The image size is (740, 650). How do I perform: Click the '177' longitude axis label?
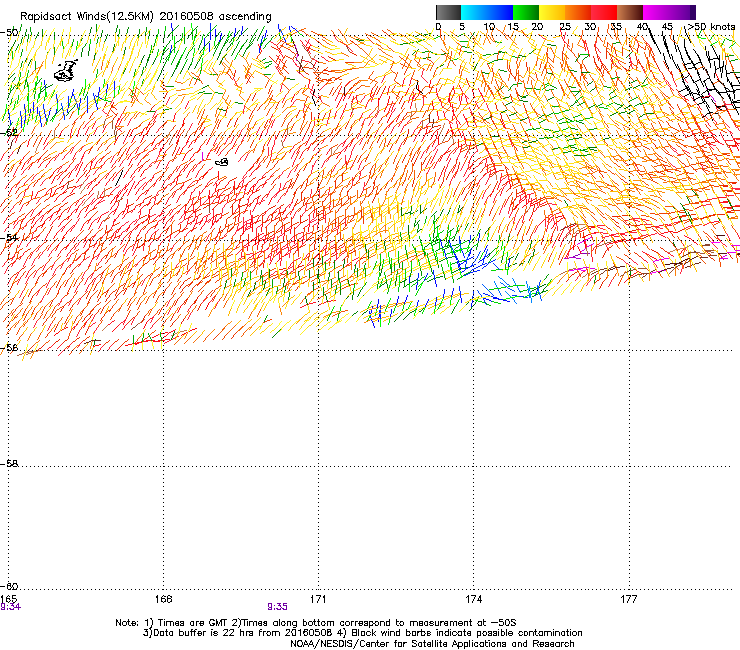[629, 599]
